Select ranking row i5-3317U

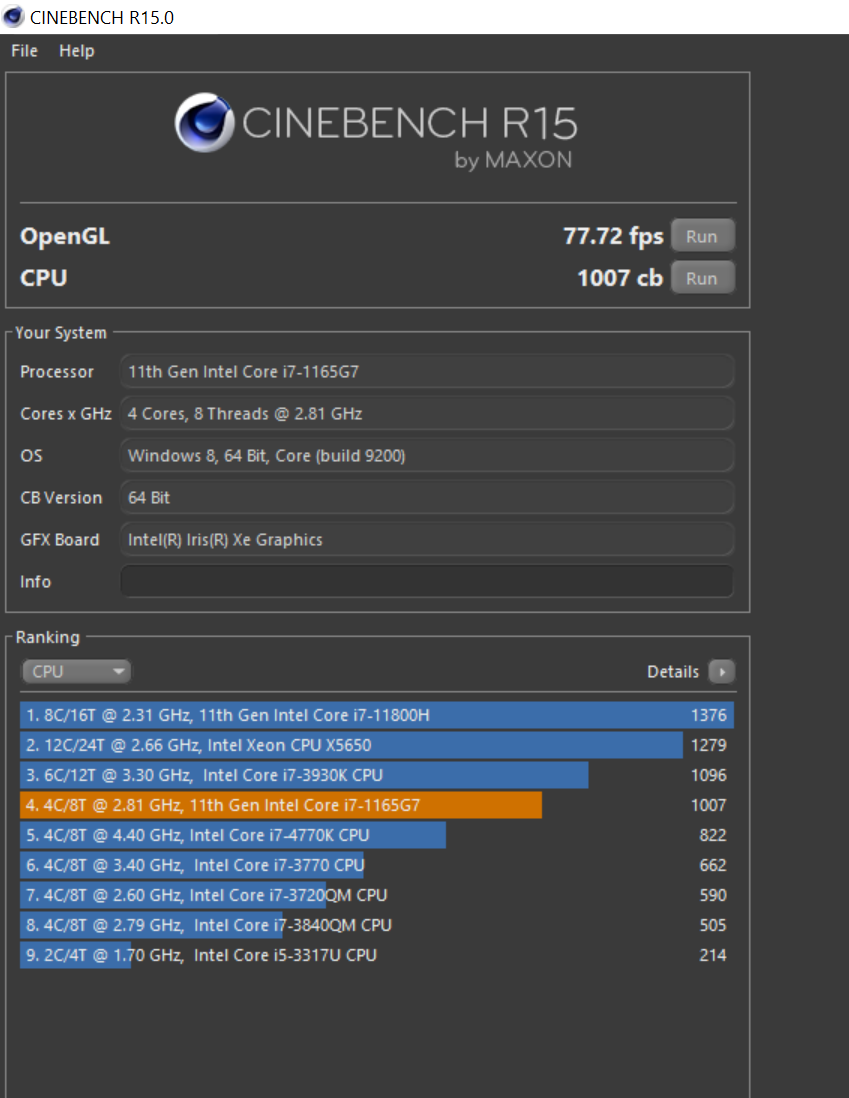click(x=377, y=956)
